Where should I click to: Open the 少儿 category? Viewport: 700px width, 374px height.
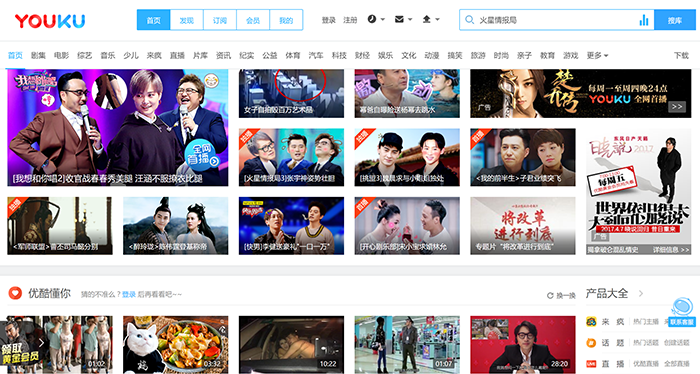131,55
